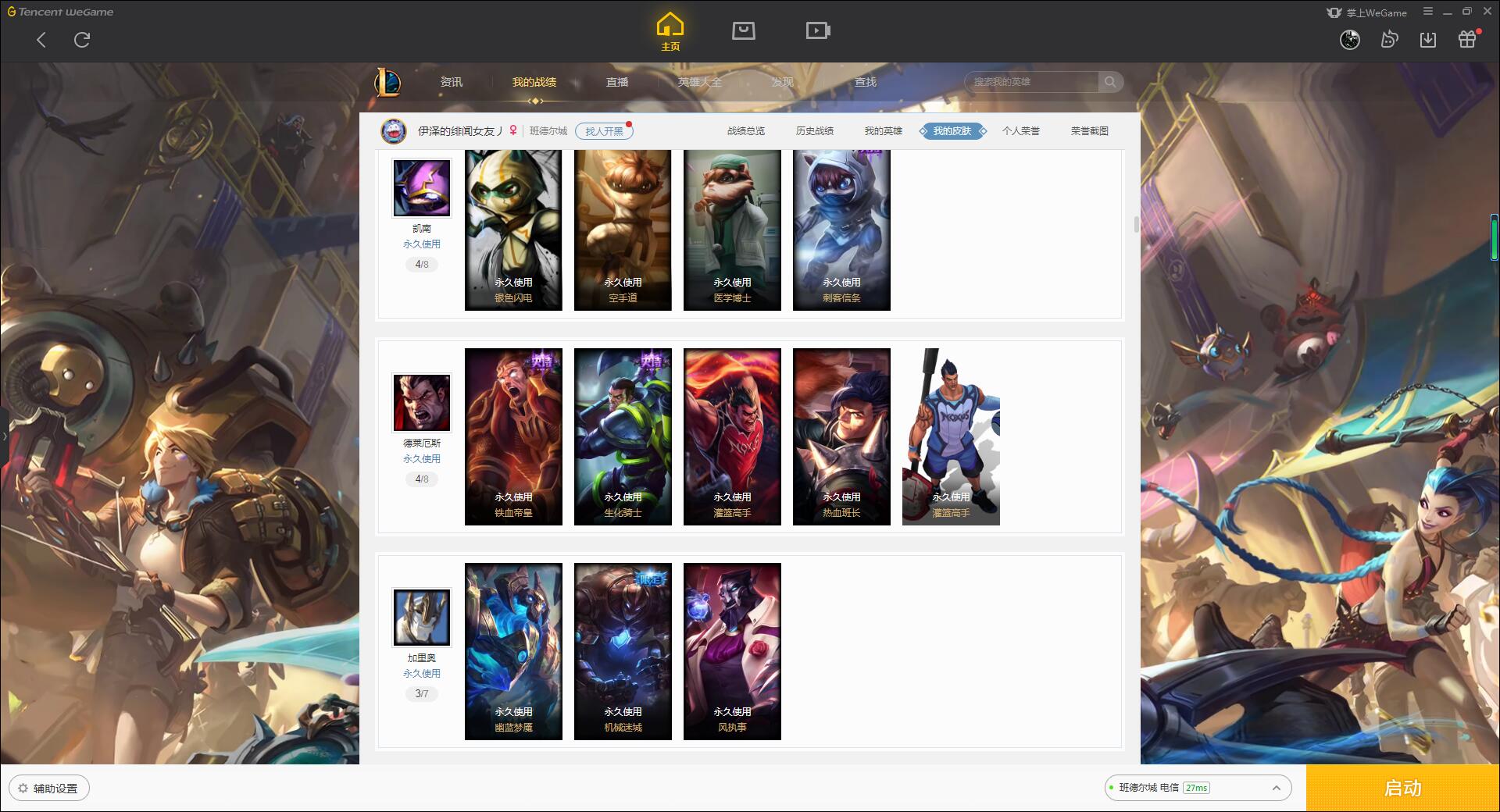Click the 班德尔城 server label near username
Image resolution: width=1500 pixels, height=812 pixels.
[x=548, y=131]
